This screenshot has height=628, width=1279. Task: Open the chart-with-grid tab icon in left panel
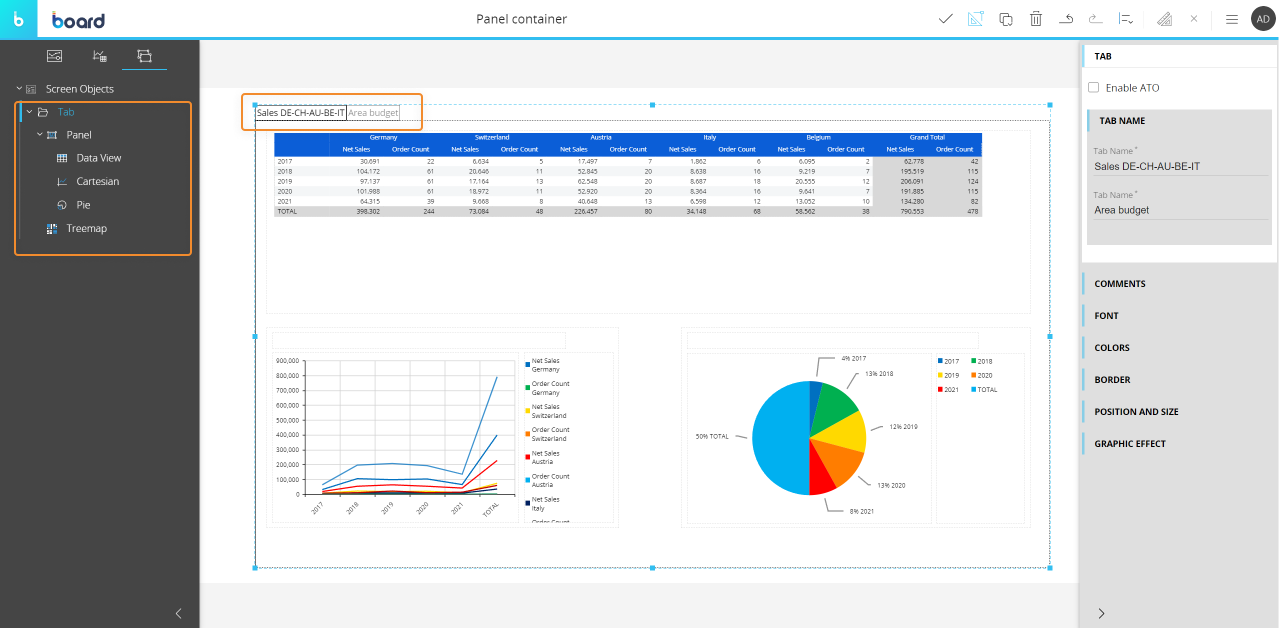[x=99, y=56]
